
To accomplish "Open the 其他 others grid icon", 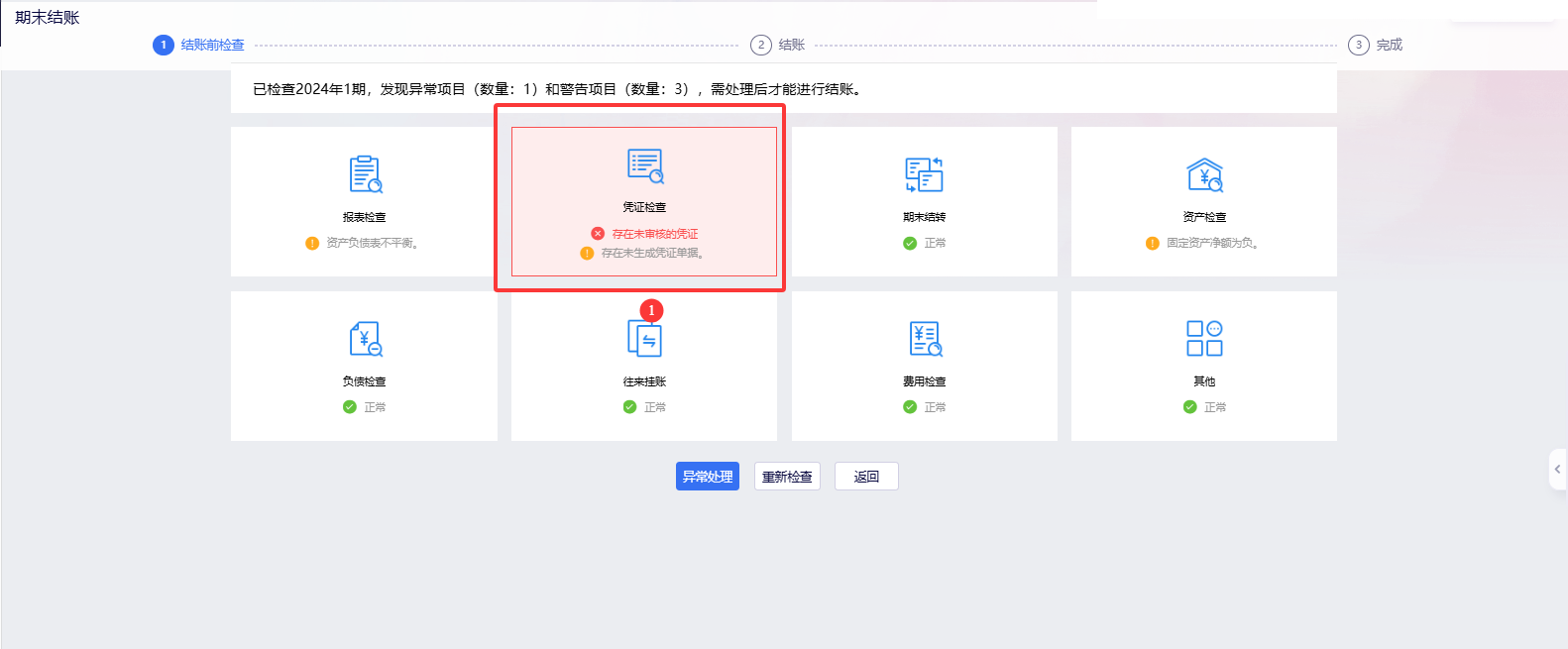I will pyautogui.click(x=1204, y=338).
